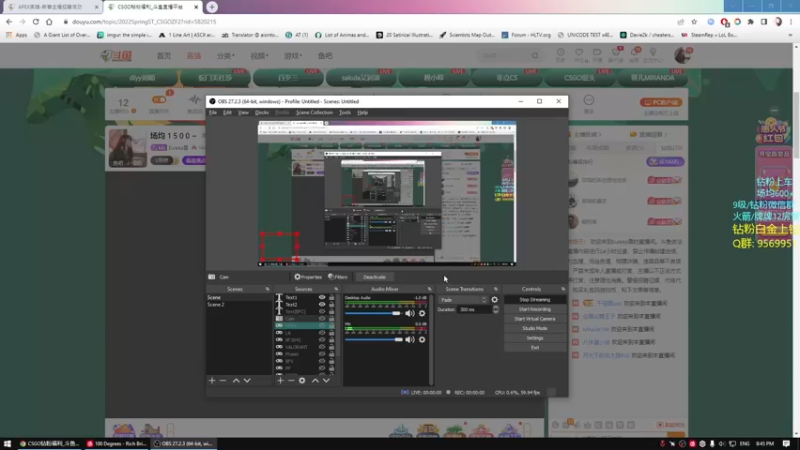Click the Deactivate button for Cam source

coord(374,277)
